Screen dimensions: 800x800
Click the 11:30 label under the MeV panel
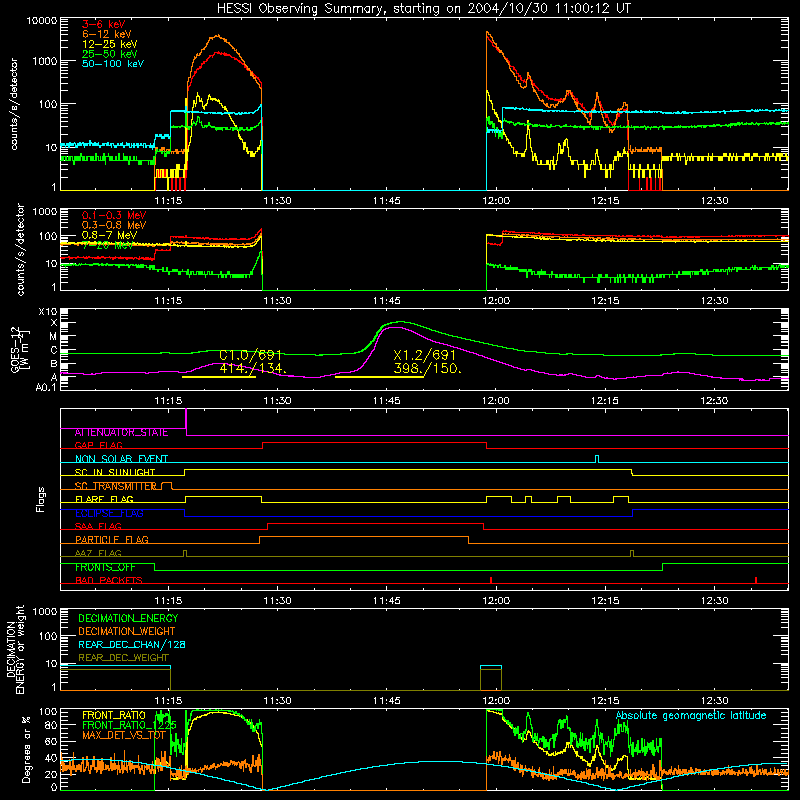(x=277, y=301)
